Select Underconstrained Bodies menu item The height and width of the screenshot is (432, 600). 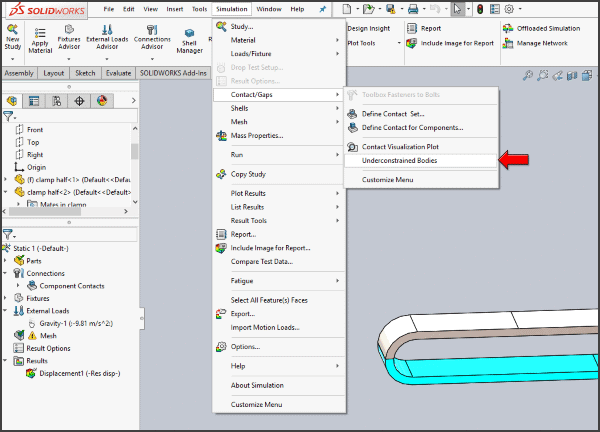pos(421,161)
